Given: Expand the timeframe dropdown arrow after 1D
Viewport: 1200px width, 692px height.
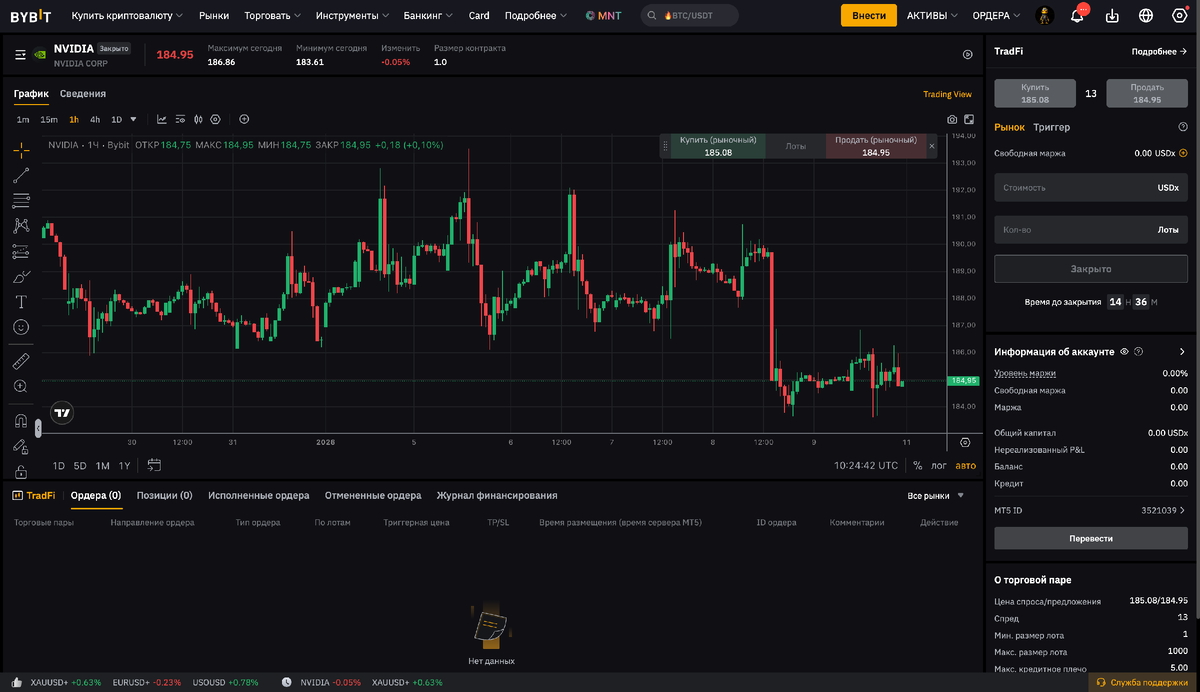Looking at the screenshot, I should tap(134, 119).
